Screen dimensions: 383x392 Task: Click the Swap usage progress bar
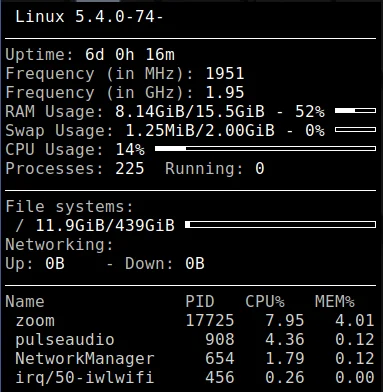coord(355,129)
